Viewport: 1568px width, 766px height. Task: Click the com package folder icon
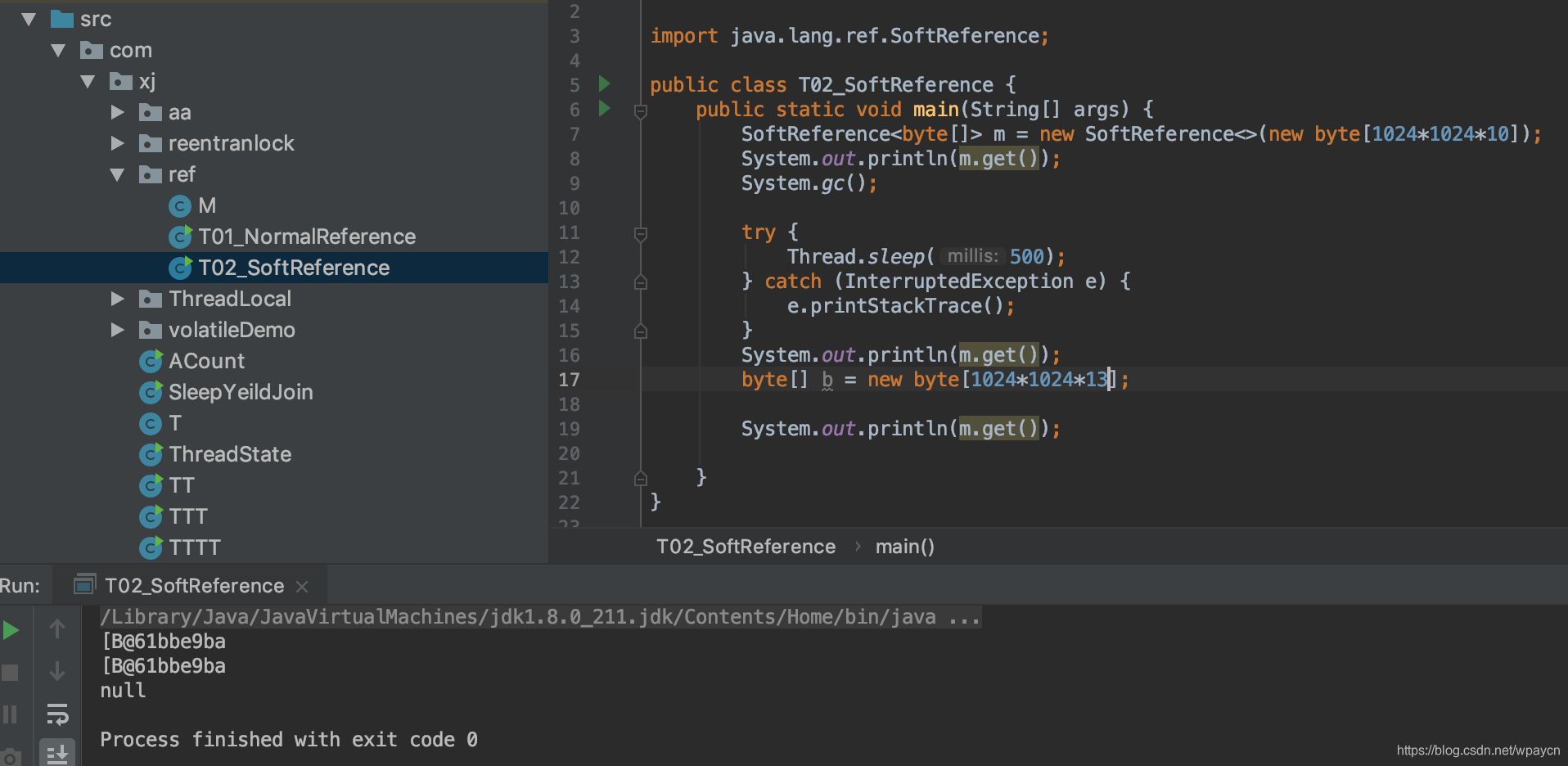click(92, 50)
